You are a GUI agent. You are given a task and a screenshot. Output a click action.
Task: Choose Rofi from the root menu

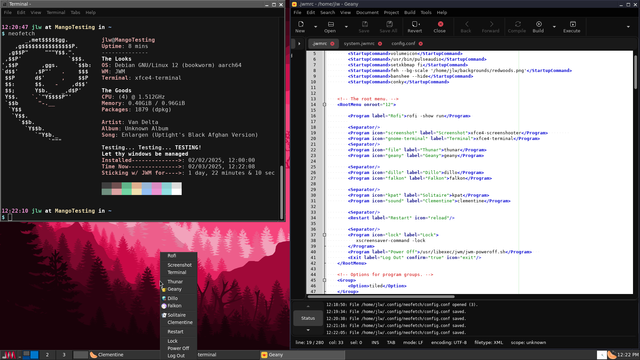[179, 256]
